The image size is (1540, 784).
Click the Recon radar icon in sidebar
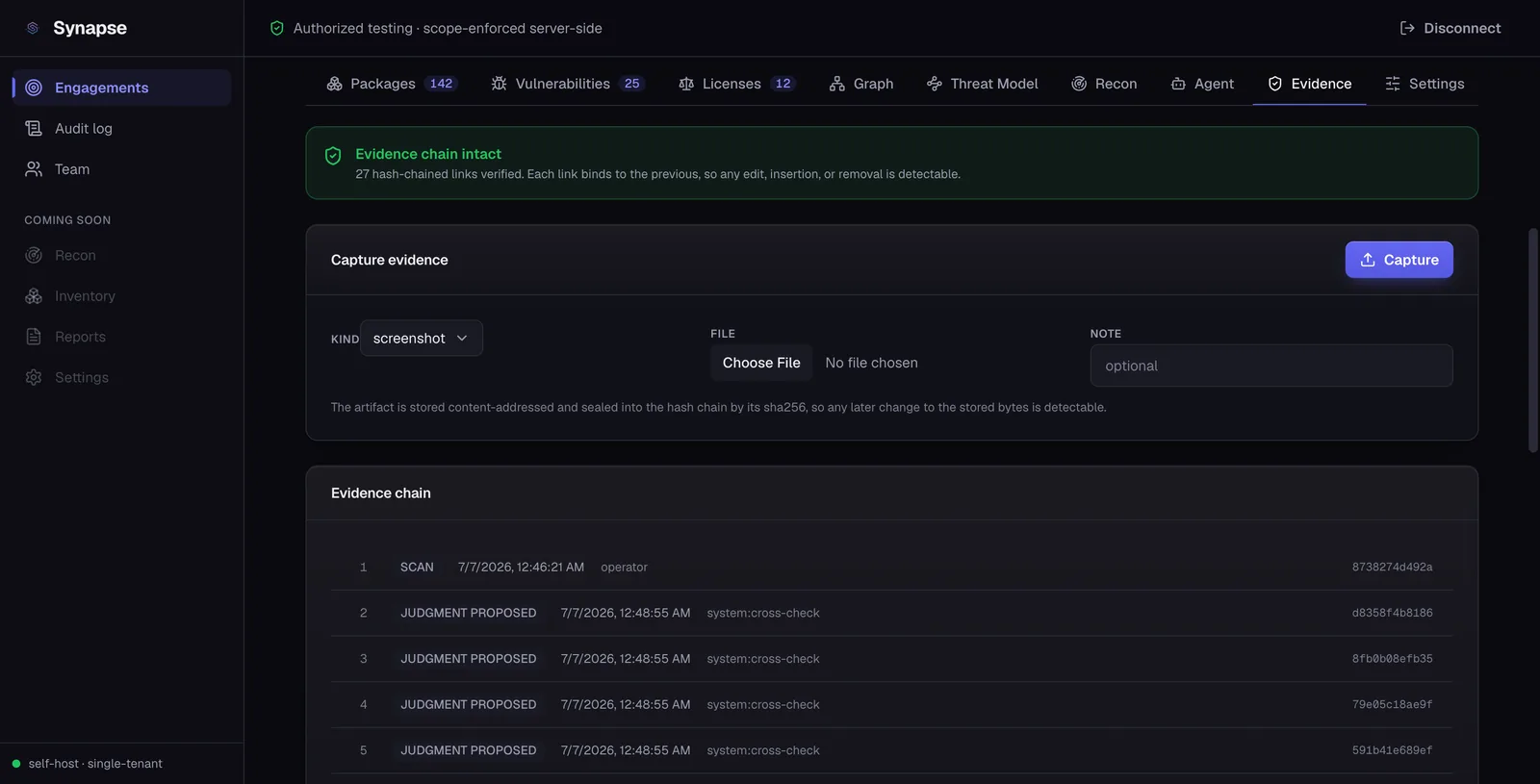point(34,255)
